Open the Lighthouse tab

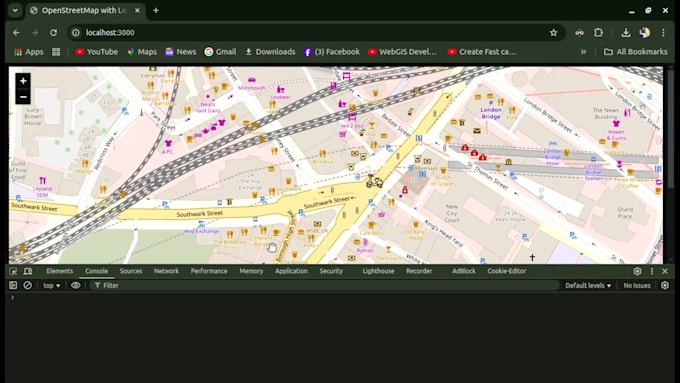tap(378, 271)
